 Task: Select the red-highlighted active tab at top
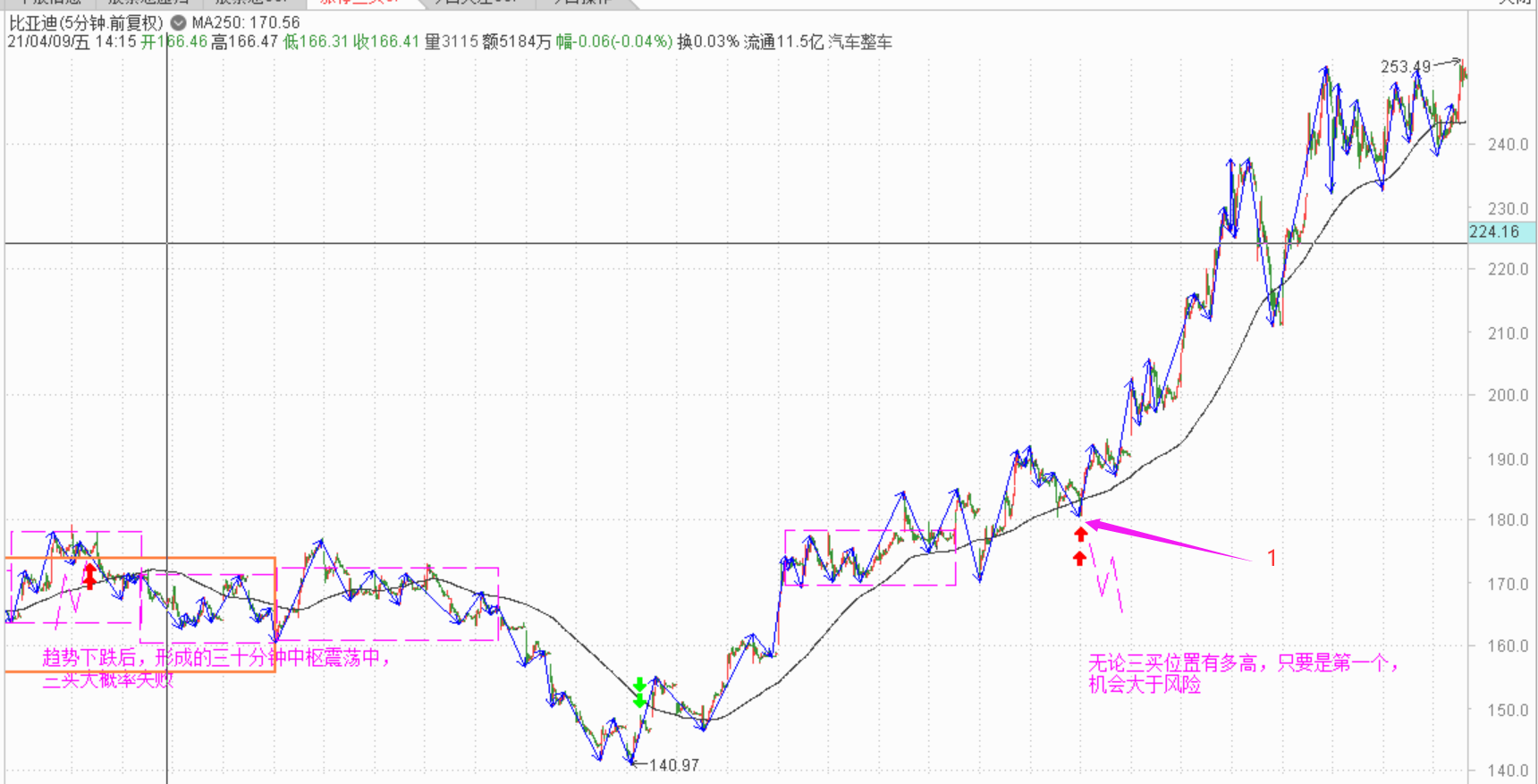(359, 3)
